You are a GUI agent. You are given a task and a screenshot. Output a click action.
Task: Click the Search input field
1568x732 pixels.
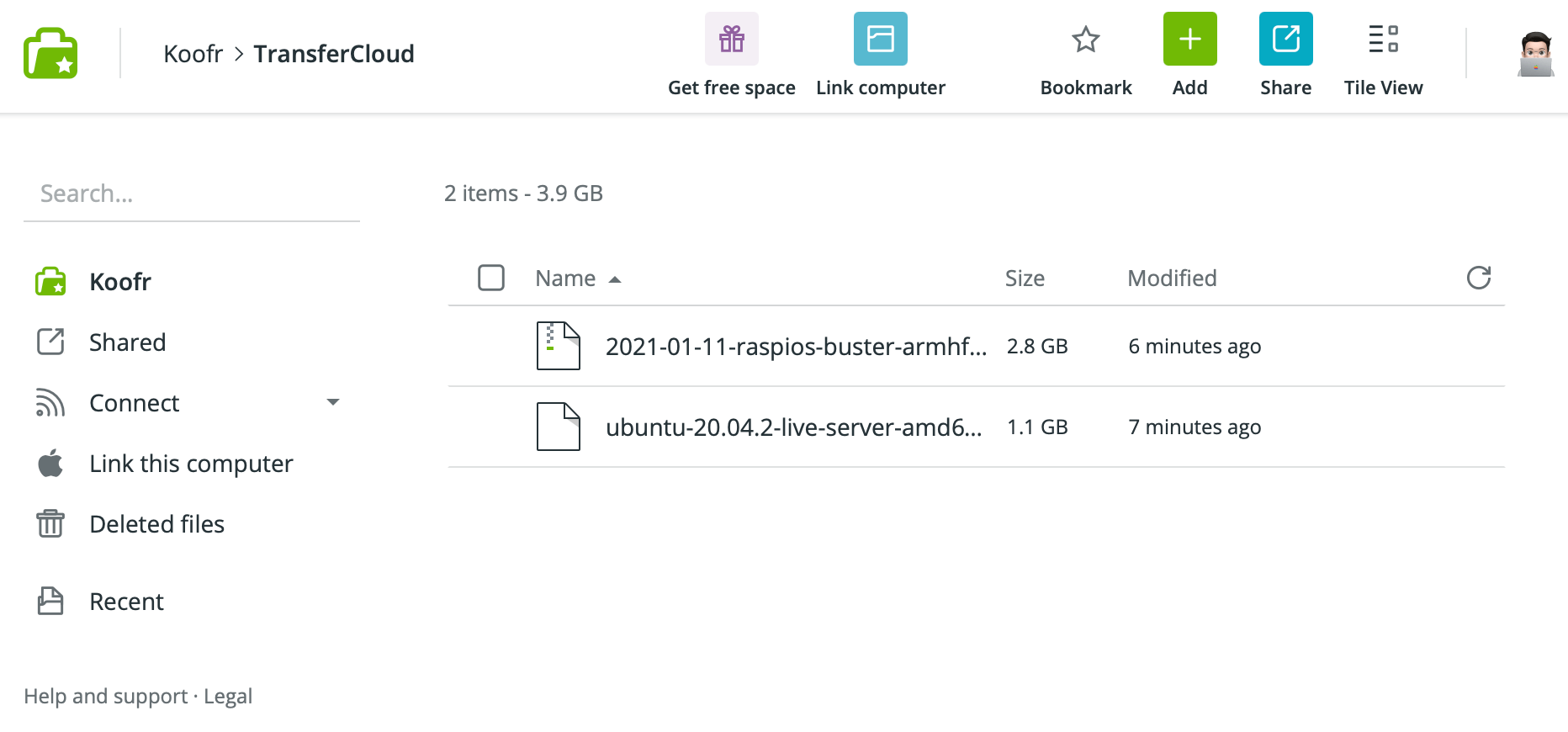tap(192, 194)
